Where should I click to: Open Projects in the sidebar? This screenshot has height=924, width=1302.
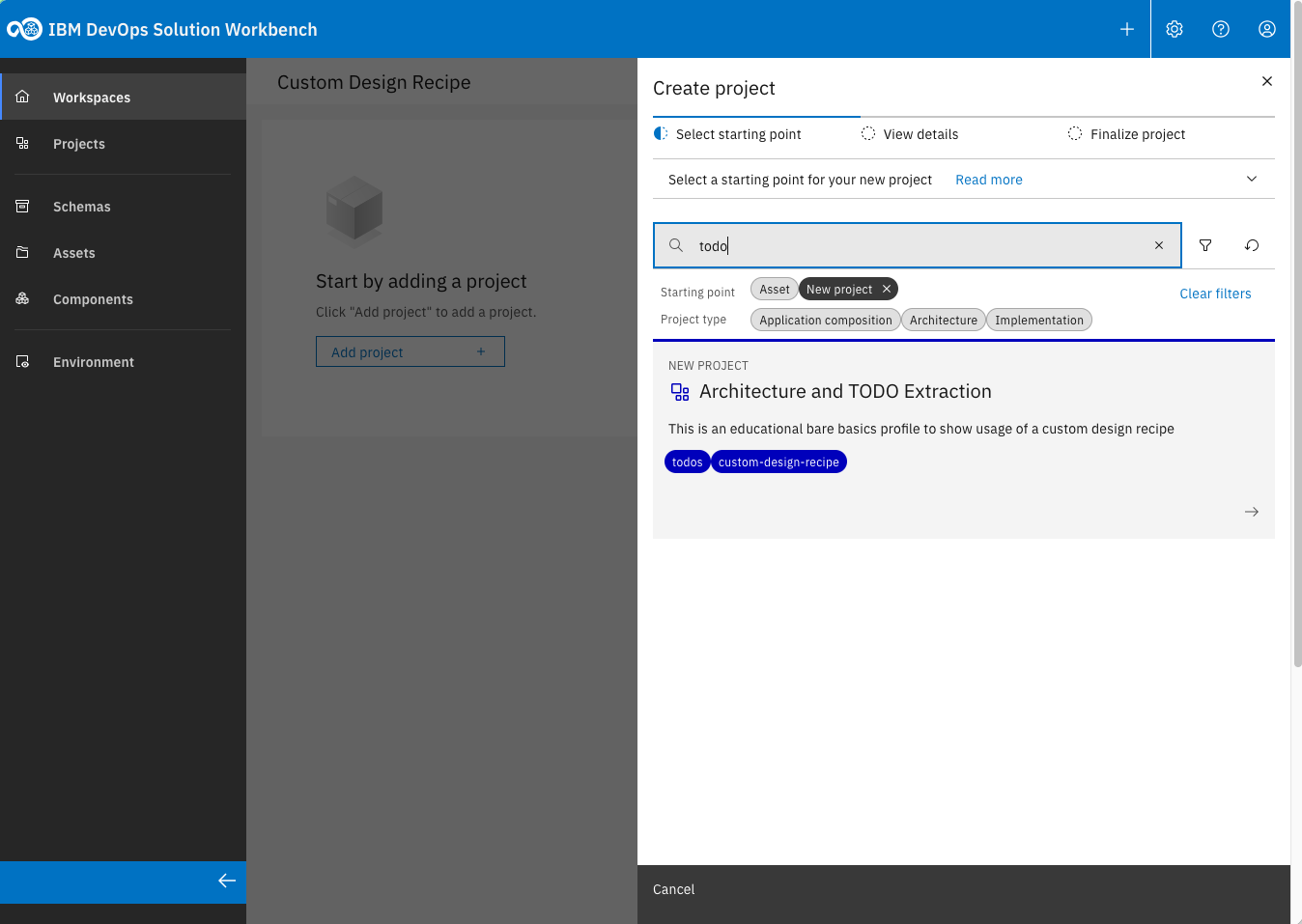click(x=124, y=143)
